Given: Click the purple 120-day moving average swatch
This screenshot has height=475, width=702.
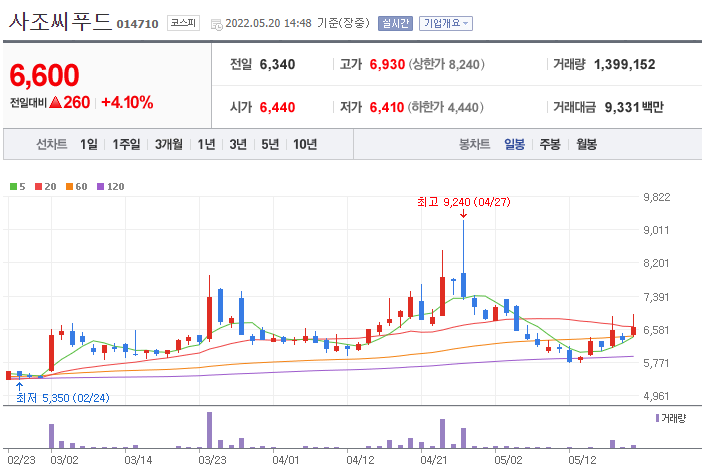Looking at the screenshot, I should tap(101, 187).
